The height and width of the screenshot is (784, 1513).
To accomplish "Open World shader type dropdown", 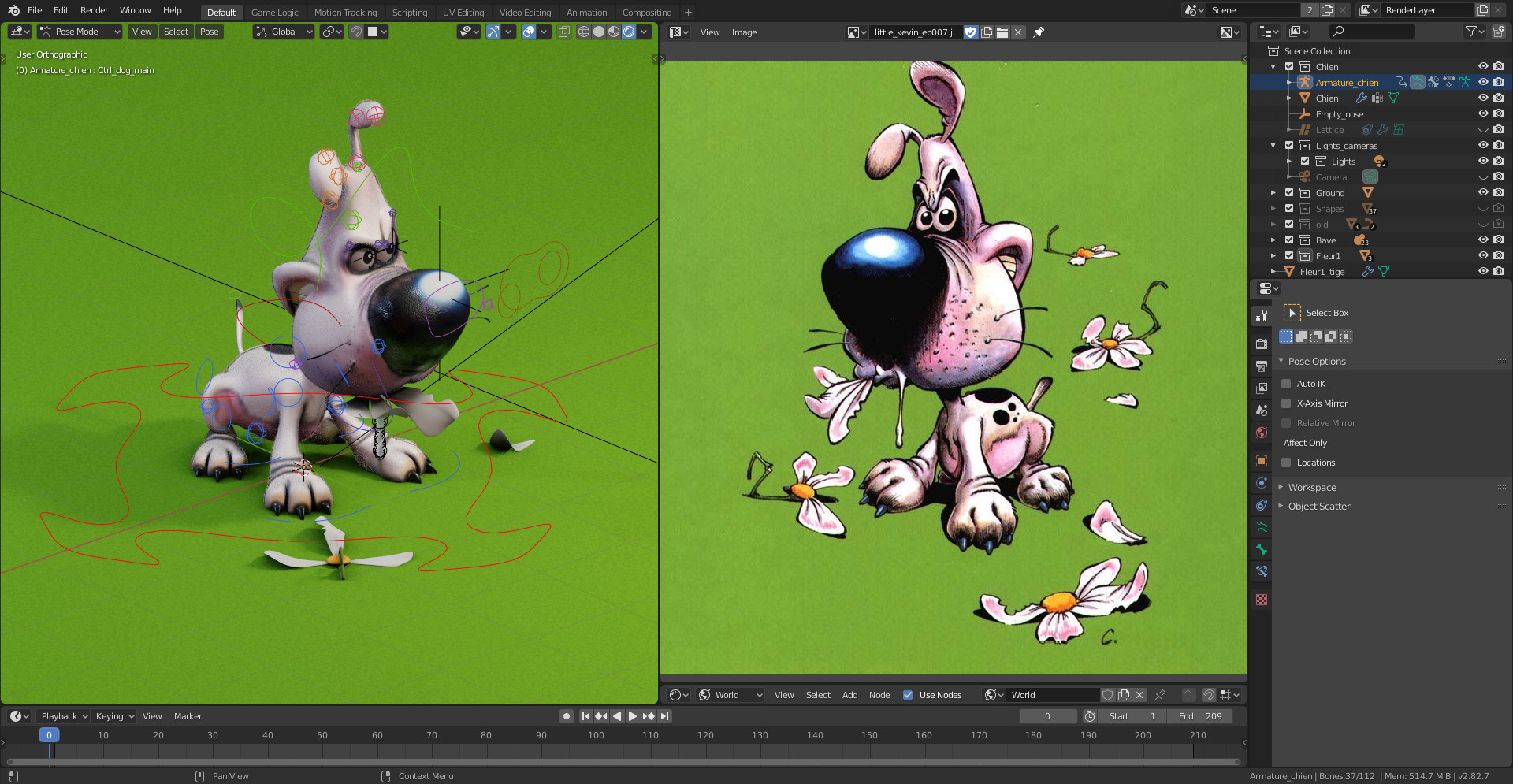I will click(731, 695).
